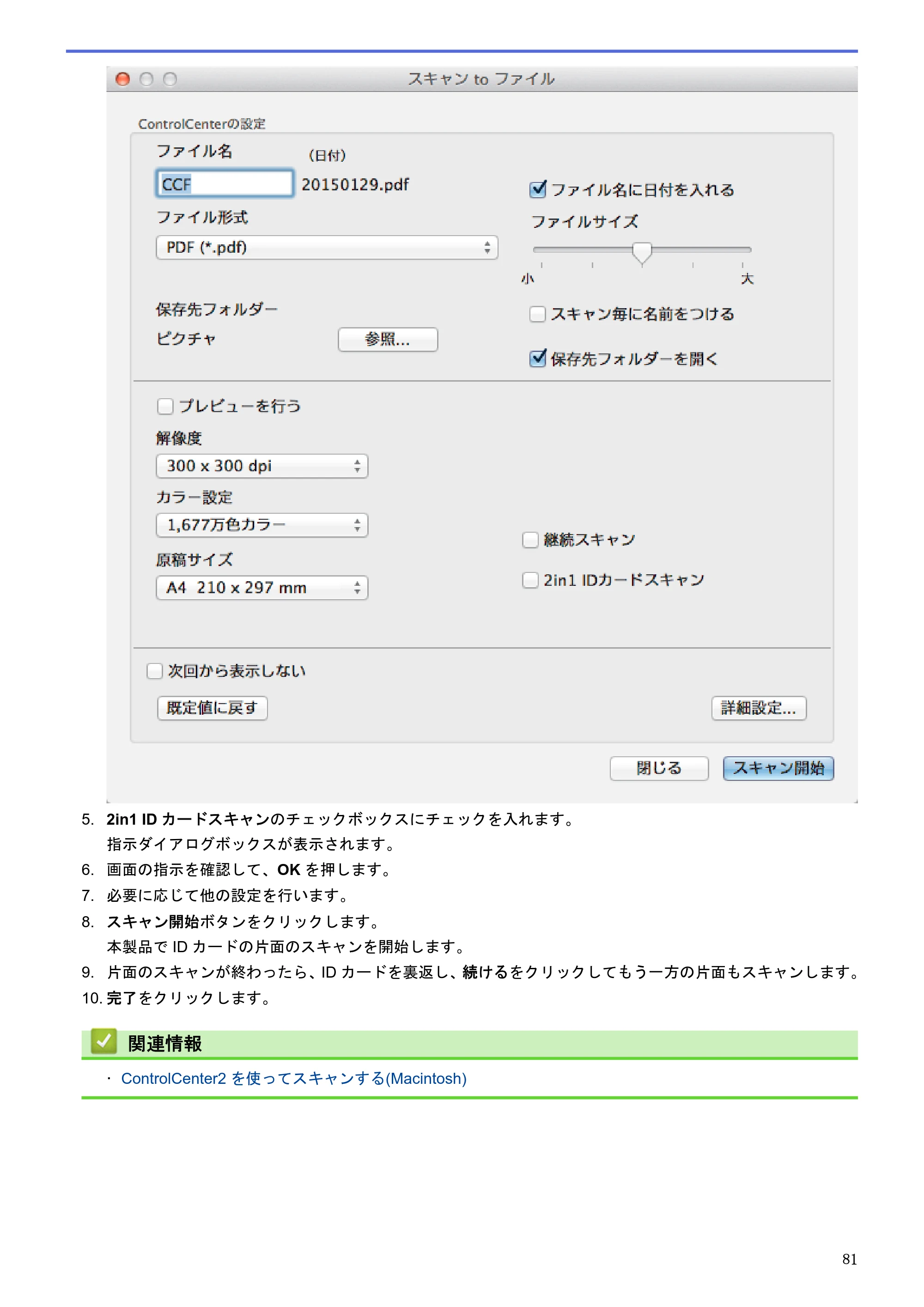Click the 関連情報 green checkmark icon

[x=103, y=1041]
